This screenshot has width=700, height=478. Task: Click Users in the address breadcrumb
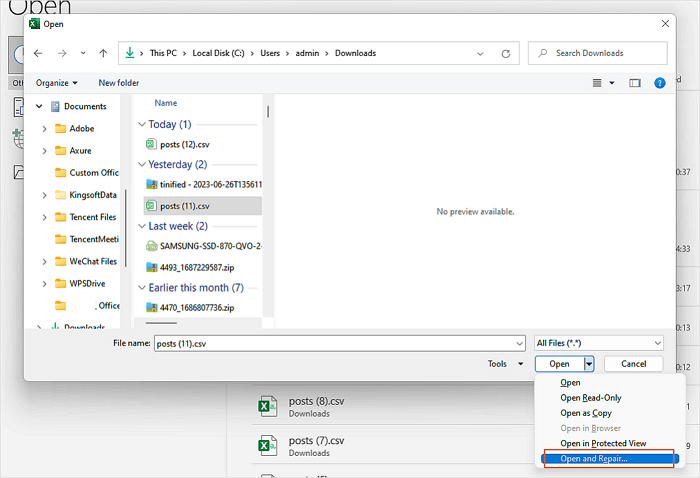[270, 54]
